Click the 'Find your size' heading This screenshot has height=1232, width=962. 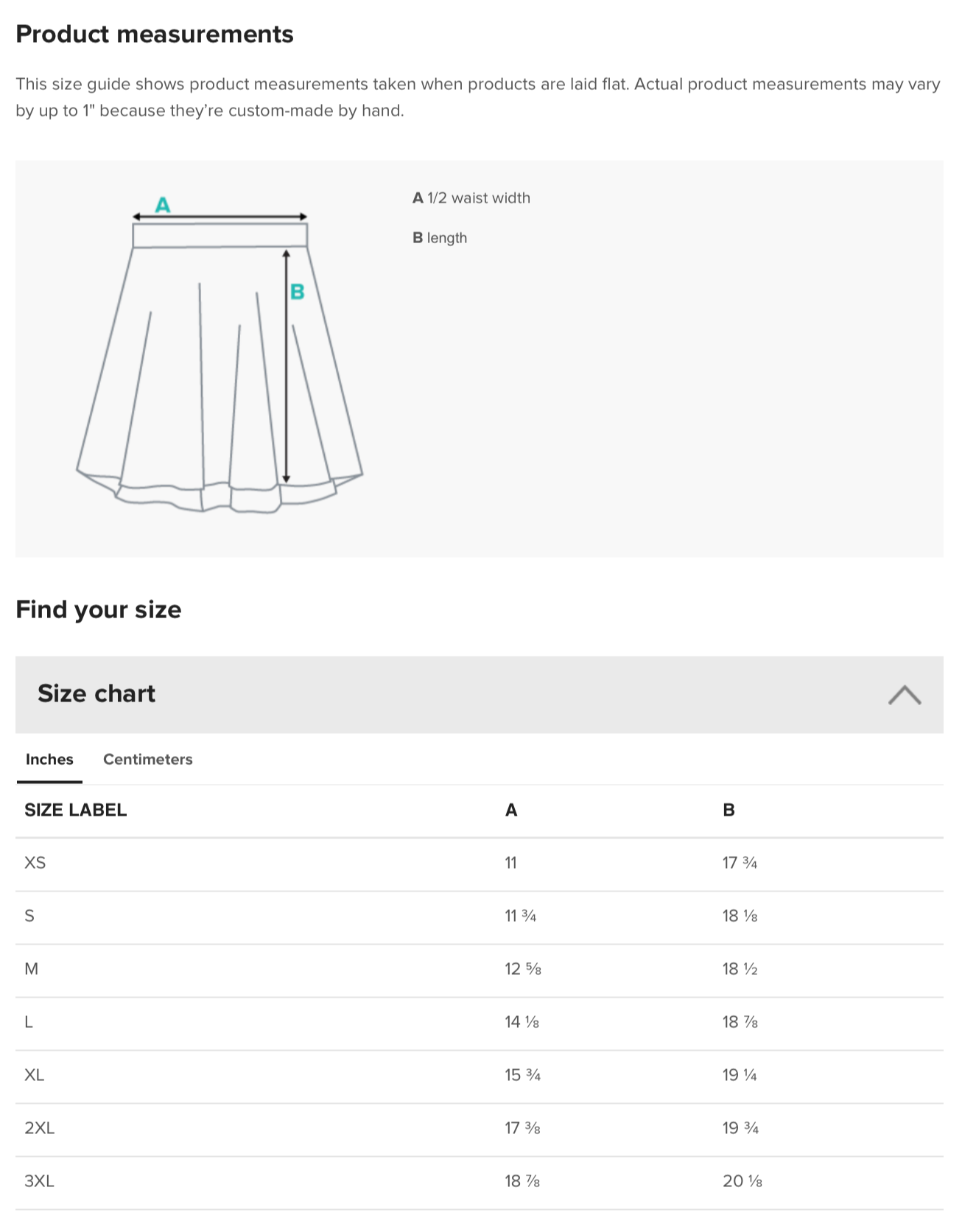[99, 609]
